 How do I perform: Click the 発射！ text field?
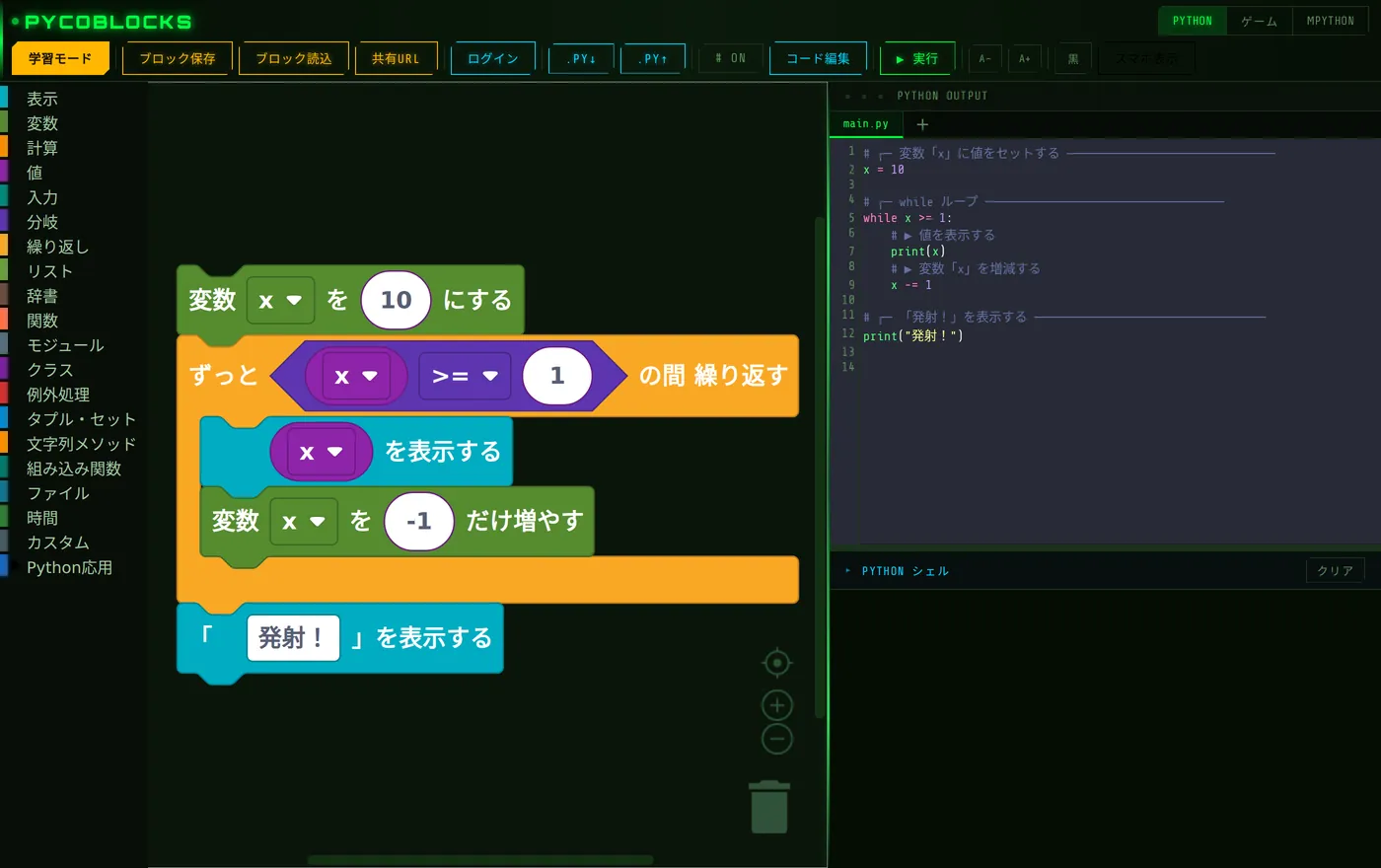[x=293, y=638]
